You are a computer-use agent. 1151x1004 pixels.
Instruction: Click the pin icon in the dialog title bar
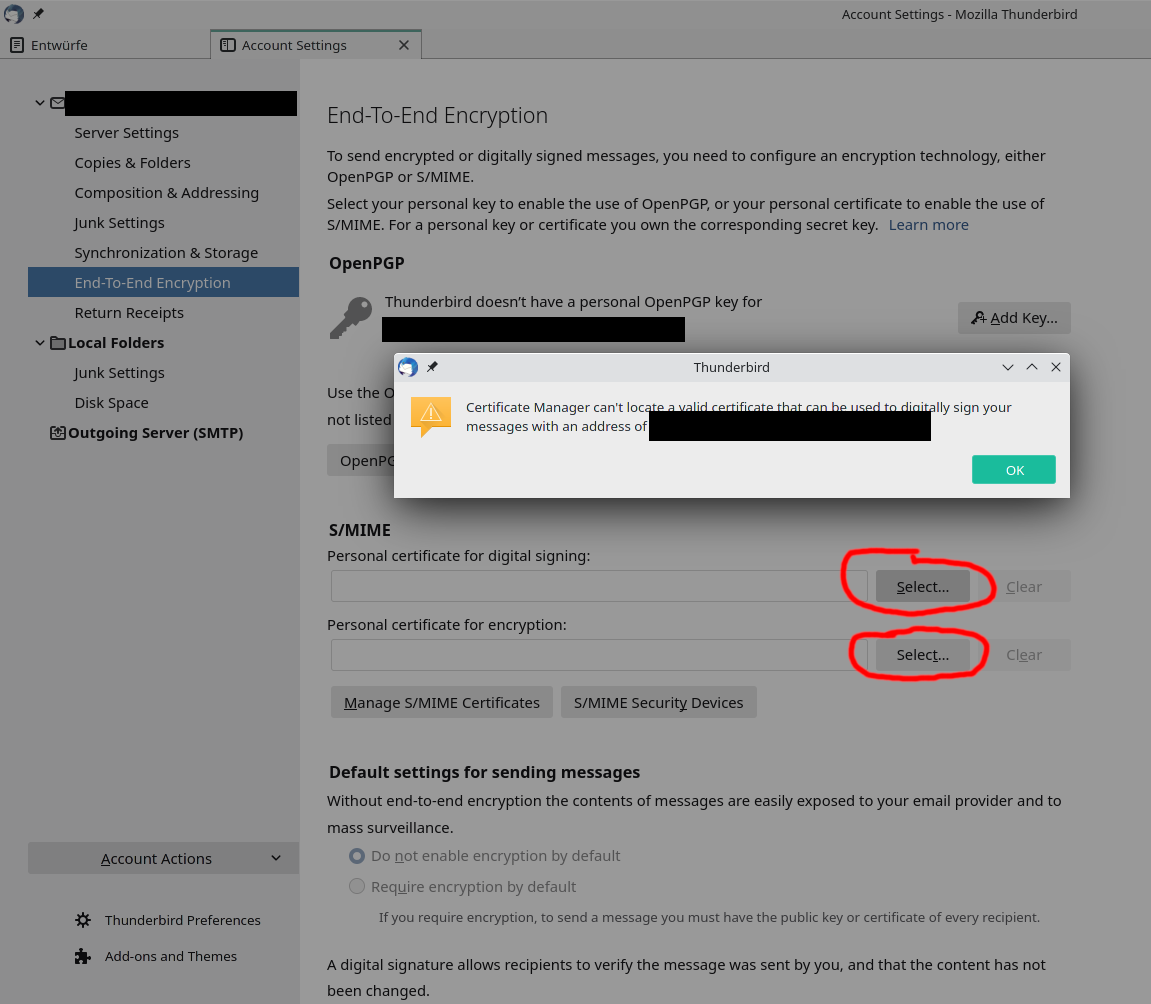tap(432, 367)
